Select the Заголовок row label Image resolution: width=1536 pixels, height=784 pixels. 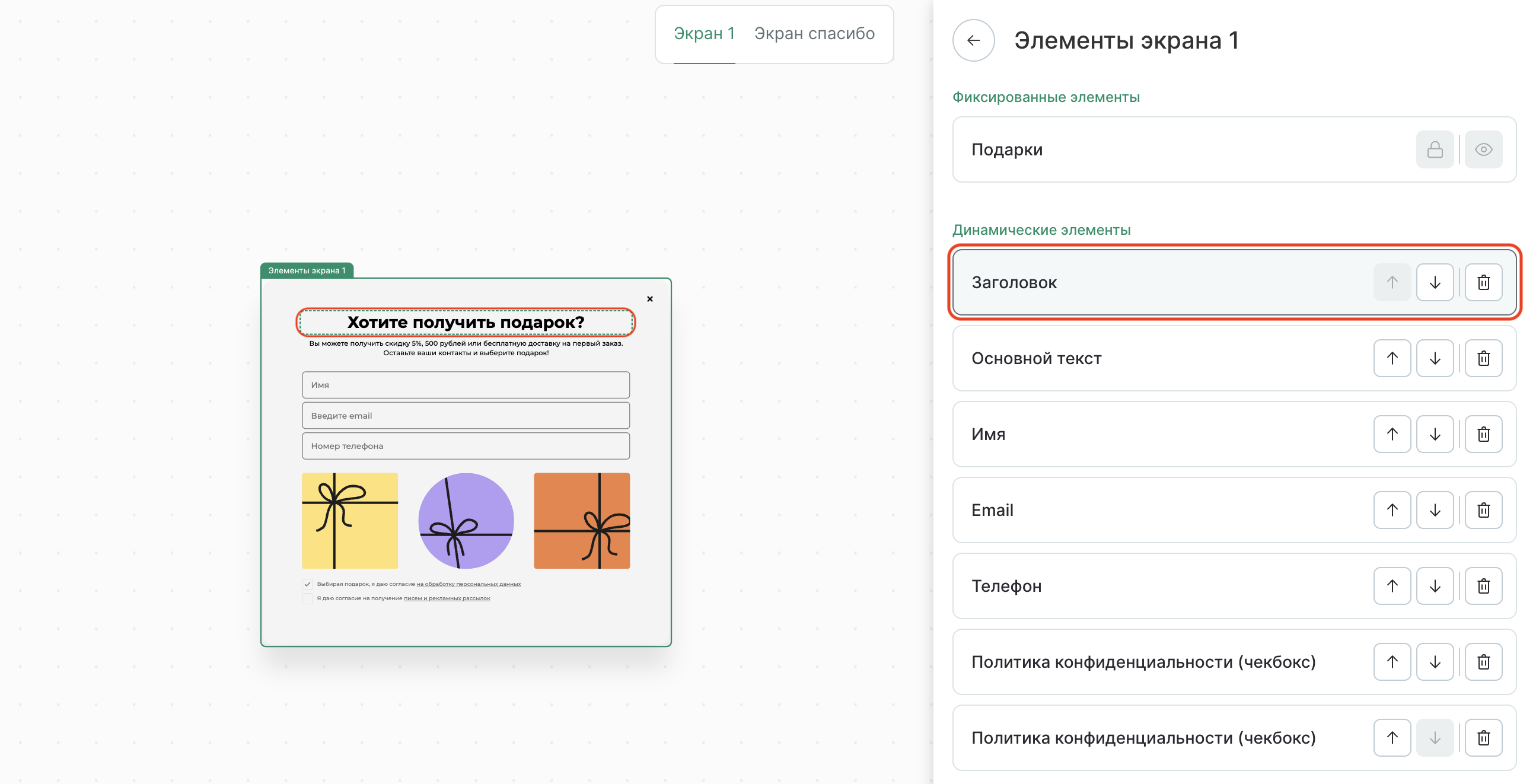(1014, 283)
